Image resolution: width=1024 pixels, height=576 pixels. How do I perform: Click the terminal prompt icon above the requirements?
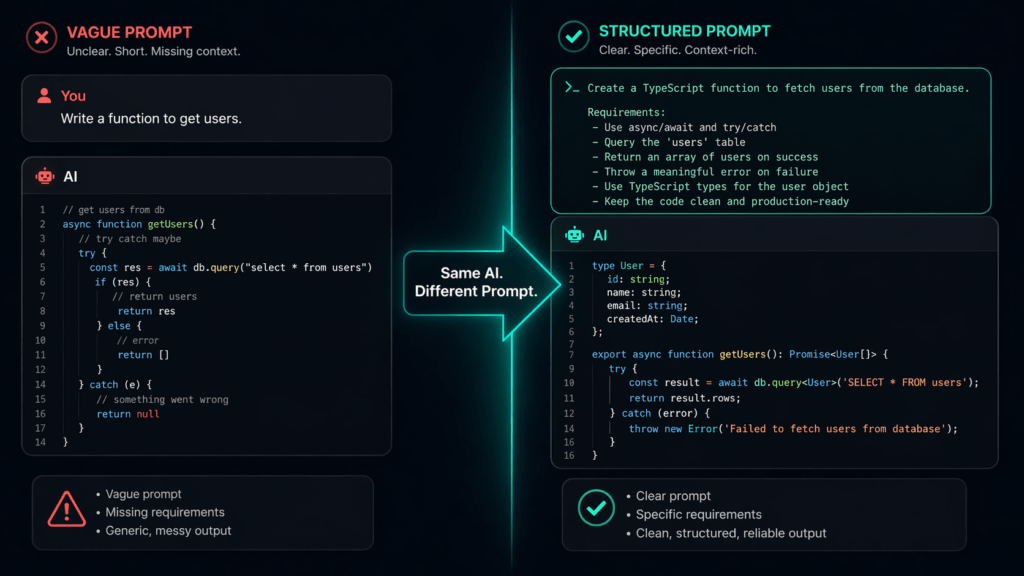click(572, 88)
